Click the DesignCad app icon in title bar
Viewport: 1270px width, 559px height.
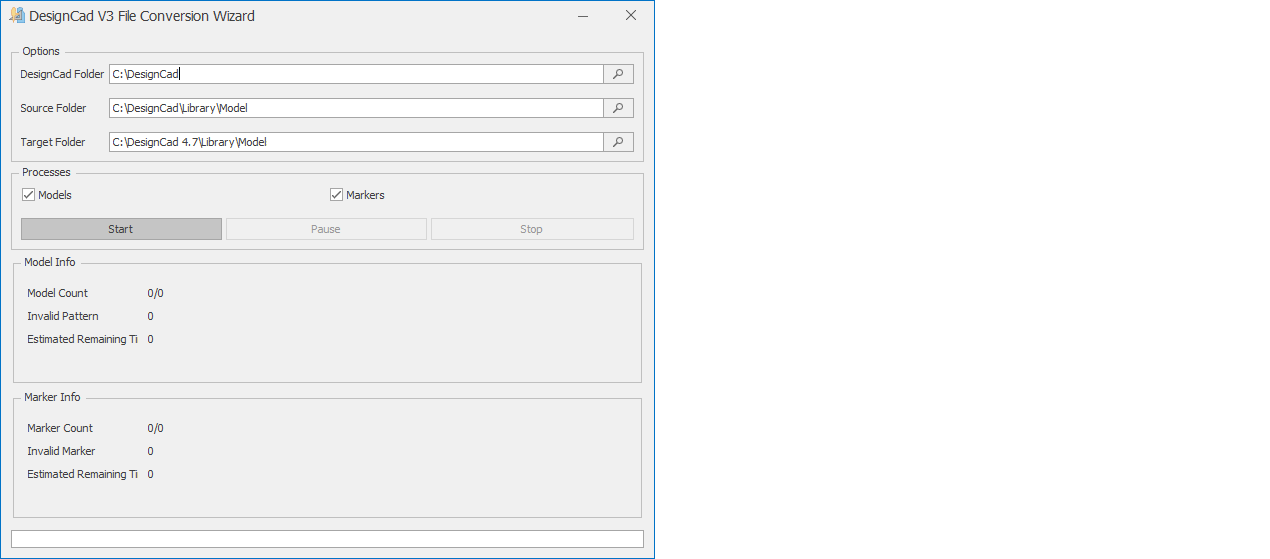click(x=17, y=16)
